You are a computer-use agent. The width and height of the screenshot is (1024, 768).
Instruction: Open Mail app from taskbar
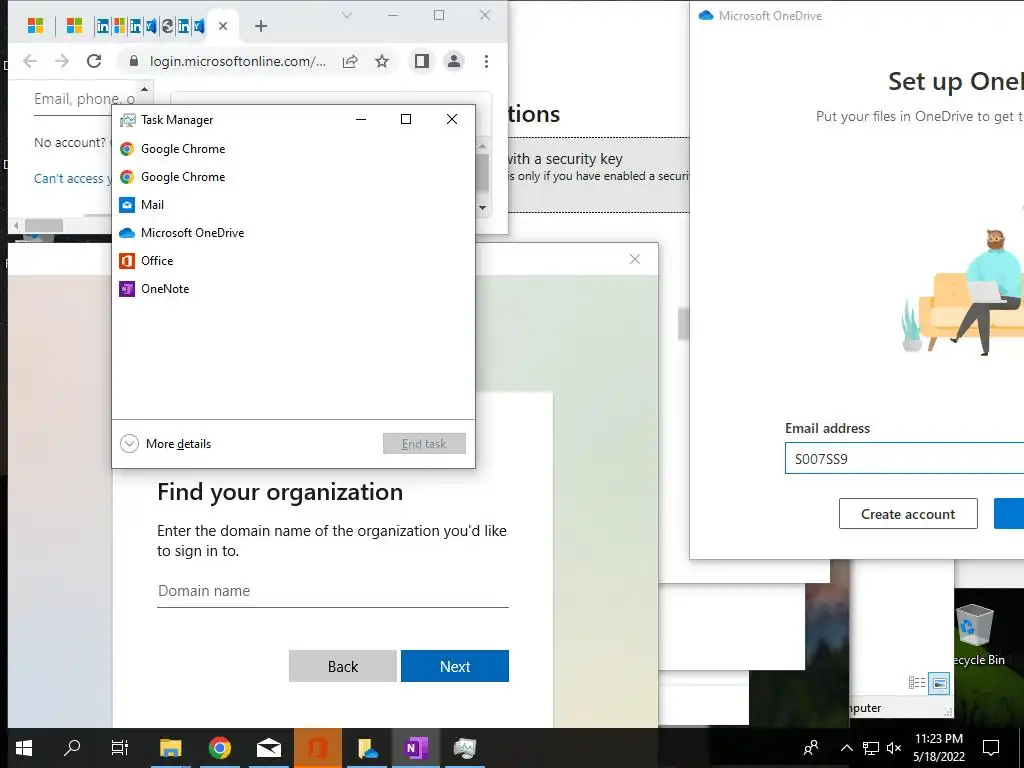click(x=269, y=748)
